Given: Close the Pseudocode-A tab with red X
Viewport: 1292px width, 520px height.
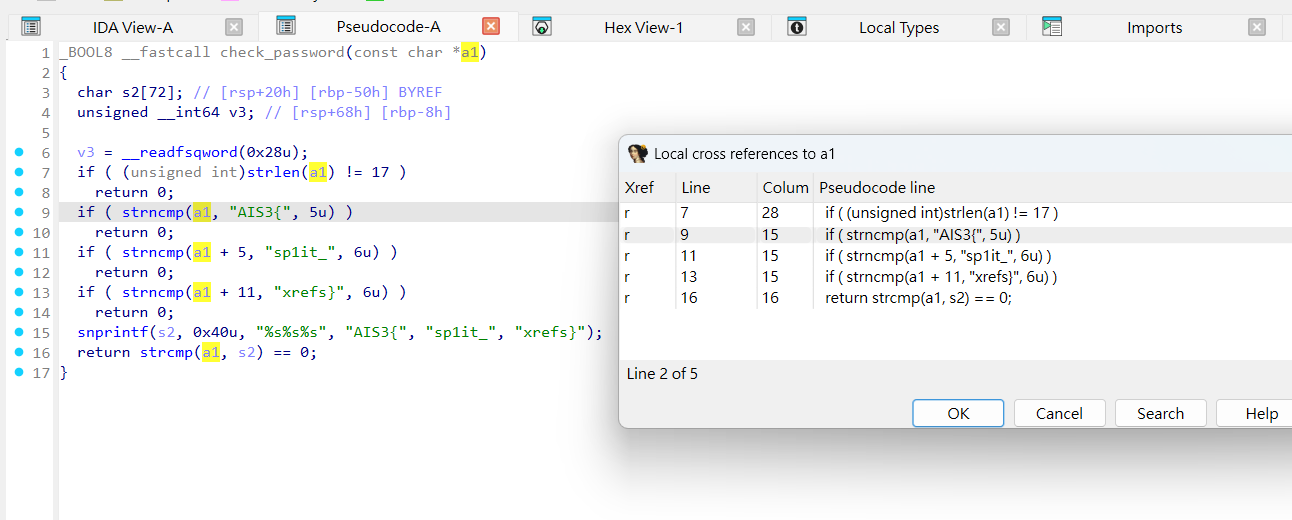Looking at the screenshot, I should (491, 27).
